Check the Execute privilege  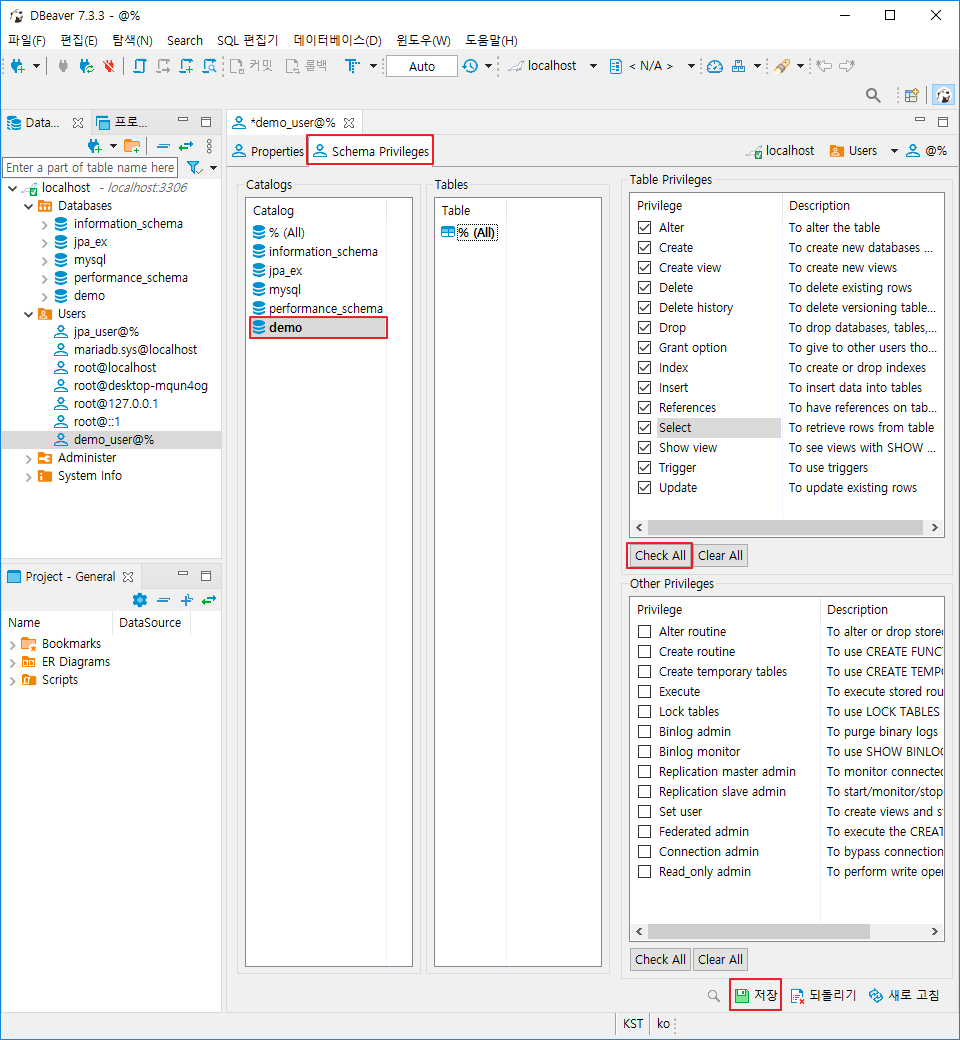[644, 691]
